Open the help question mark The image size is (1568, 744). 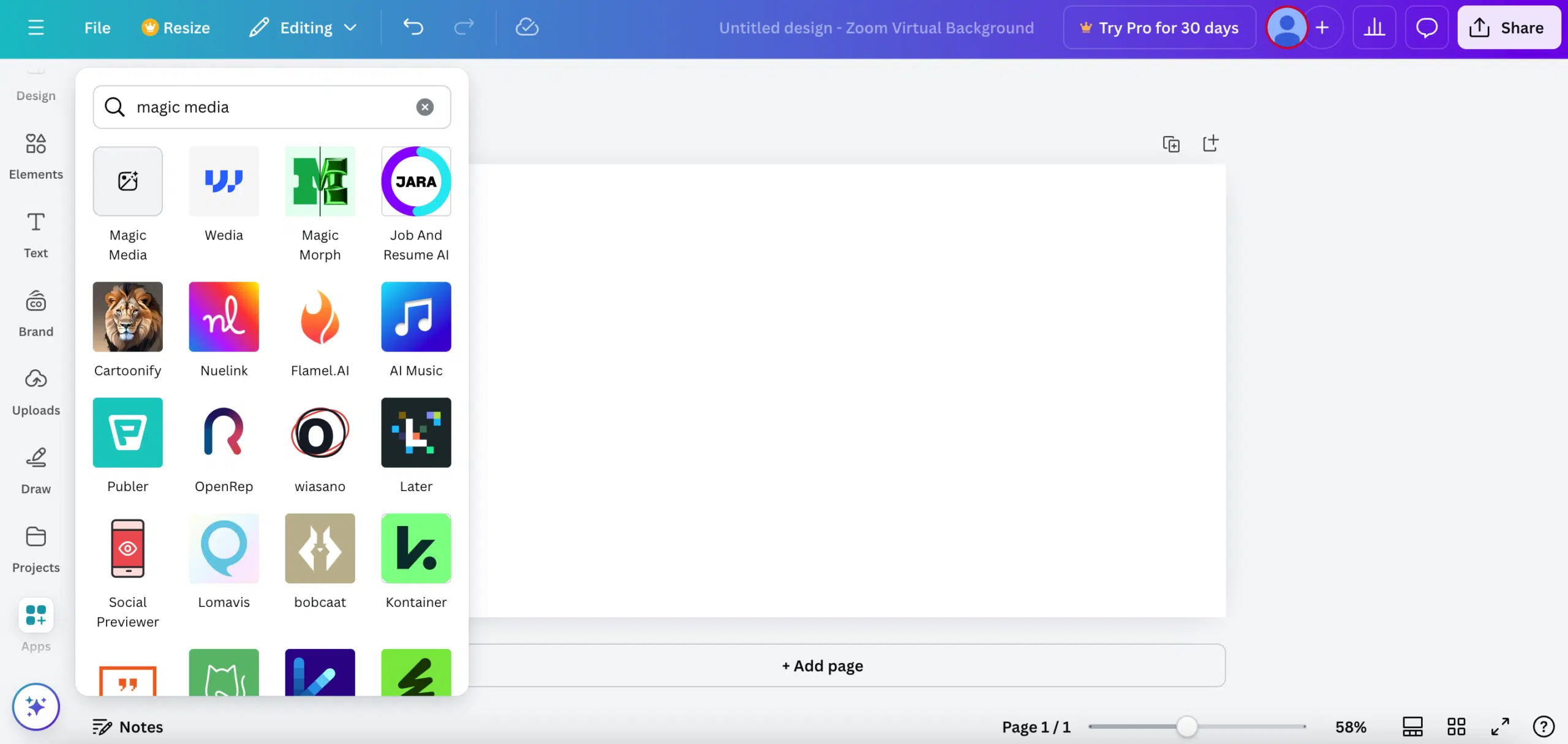tap(1543, 727)
